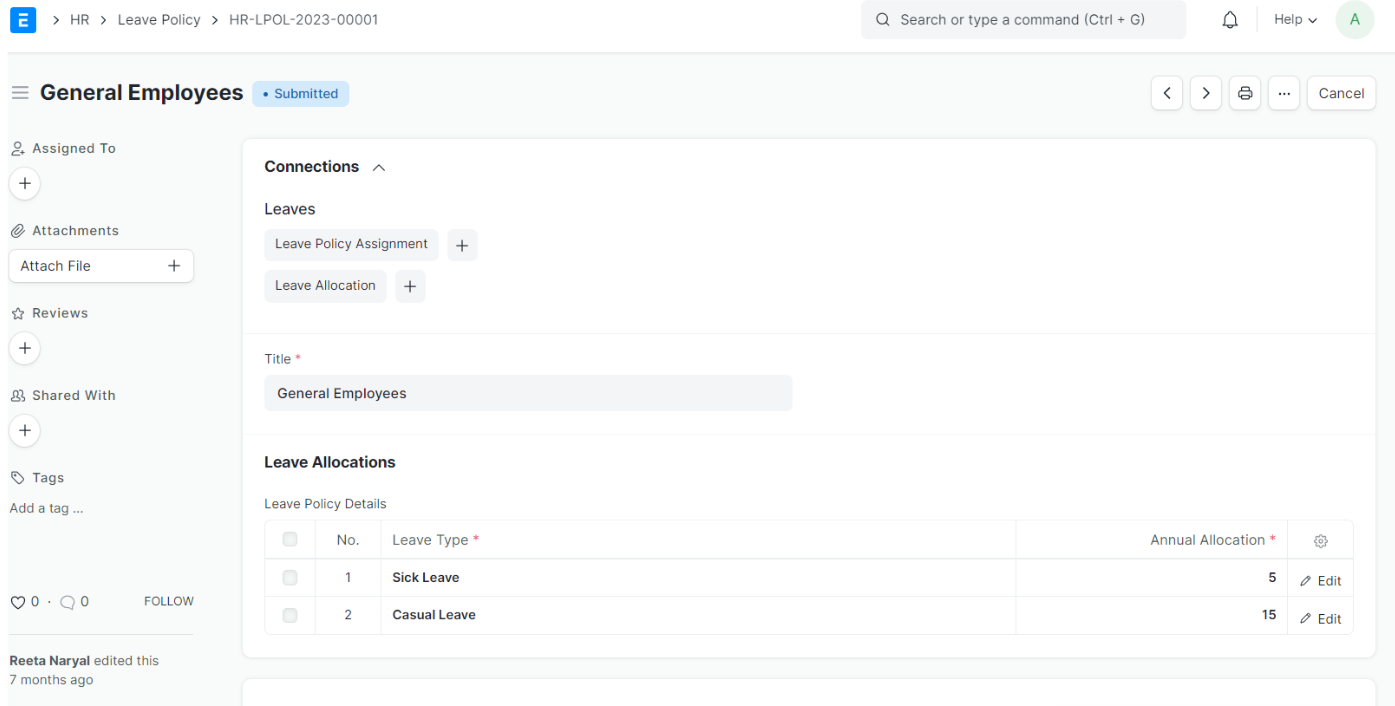The image size is (1395, 706).
Task: Select all rows using header checkbox
Action: coord(290,540)
